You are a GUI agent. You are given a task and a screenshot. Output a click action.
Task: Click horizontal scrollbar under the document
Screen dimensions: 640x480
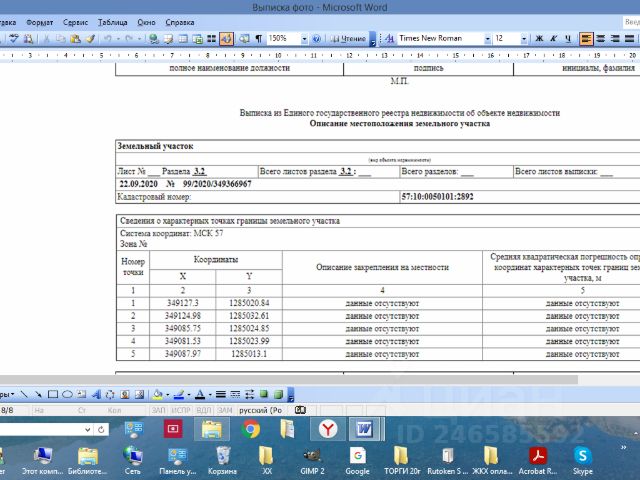289,380
